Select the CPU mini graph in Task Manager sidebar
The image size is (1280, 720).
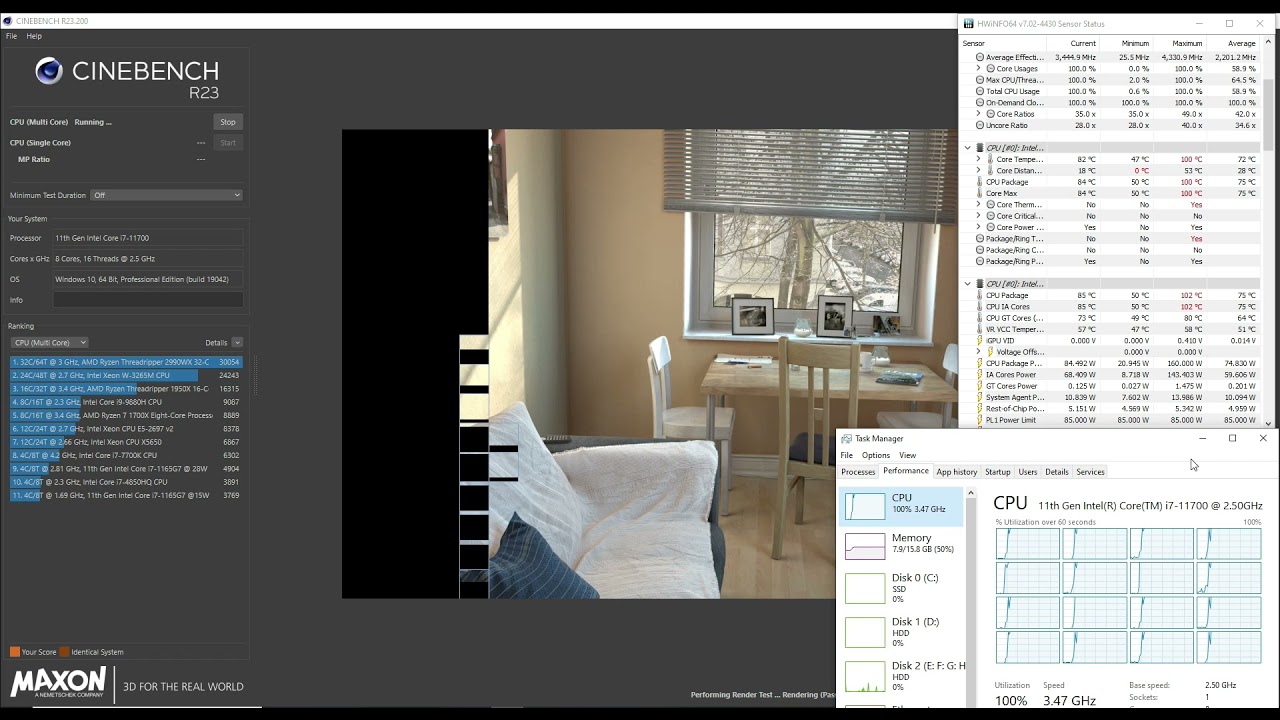click(x=865, y=506)
